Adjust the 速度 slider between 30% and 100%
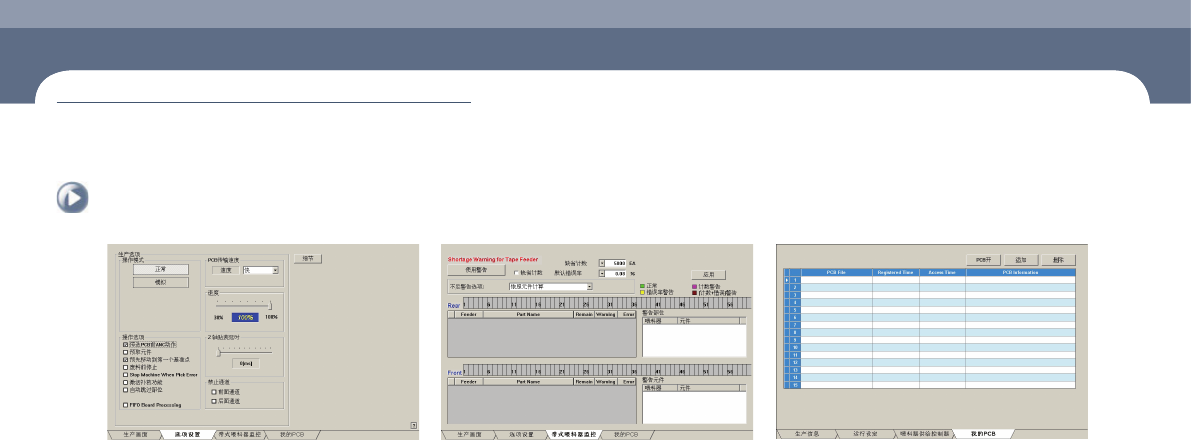 pos(244,305)
